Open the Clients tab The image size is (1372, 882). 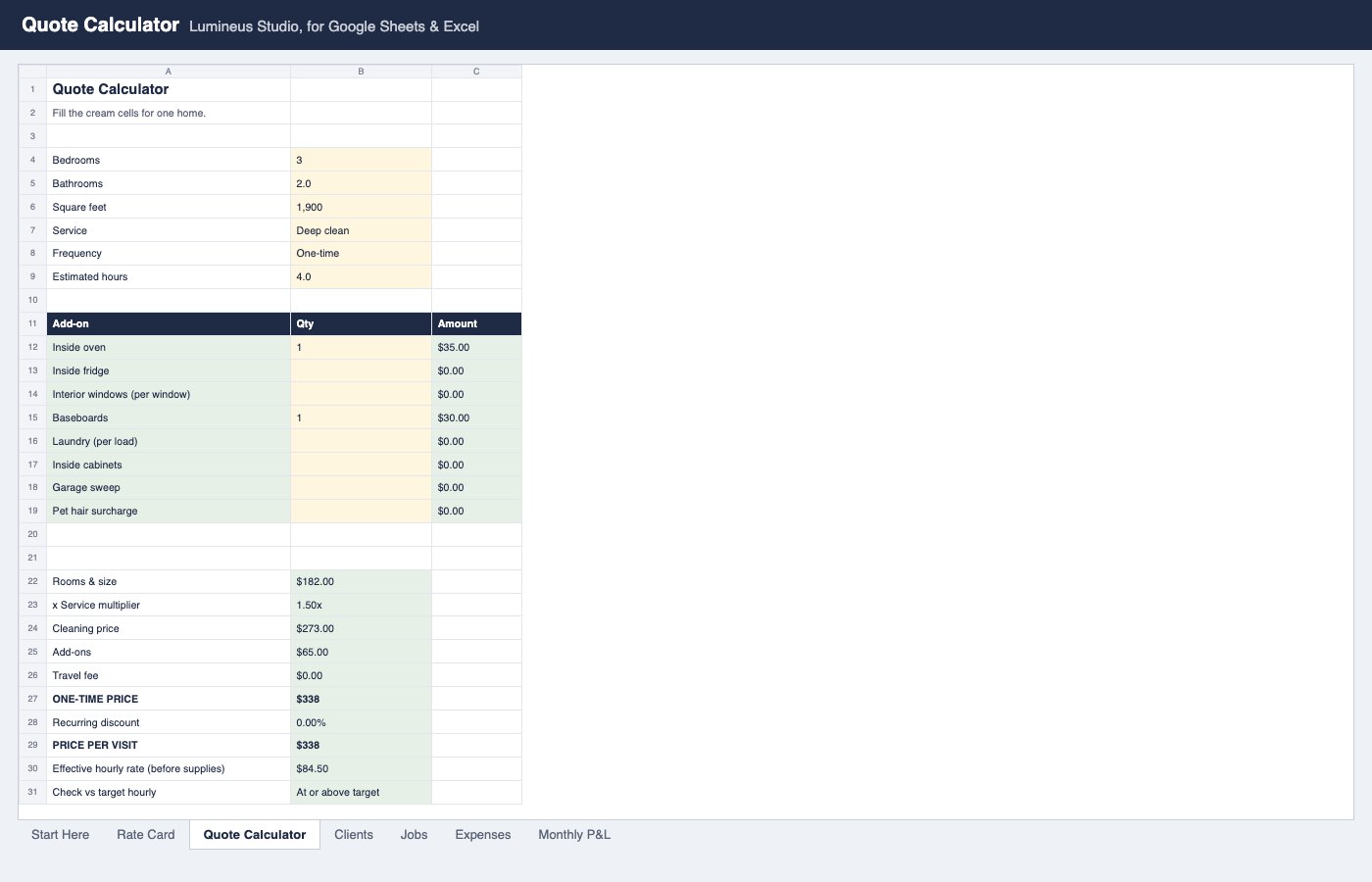(x=354, y=835)
